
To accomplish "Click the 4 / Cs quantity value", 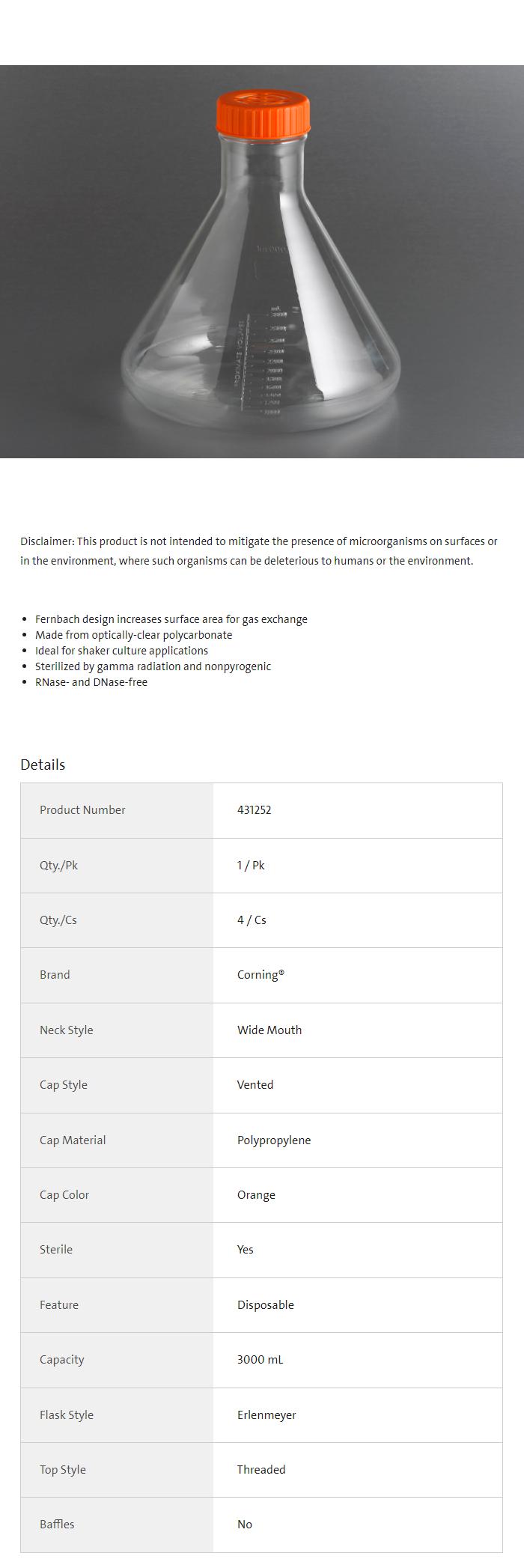I will (x=252, y=920).
